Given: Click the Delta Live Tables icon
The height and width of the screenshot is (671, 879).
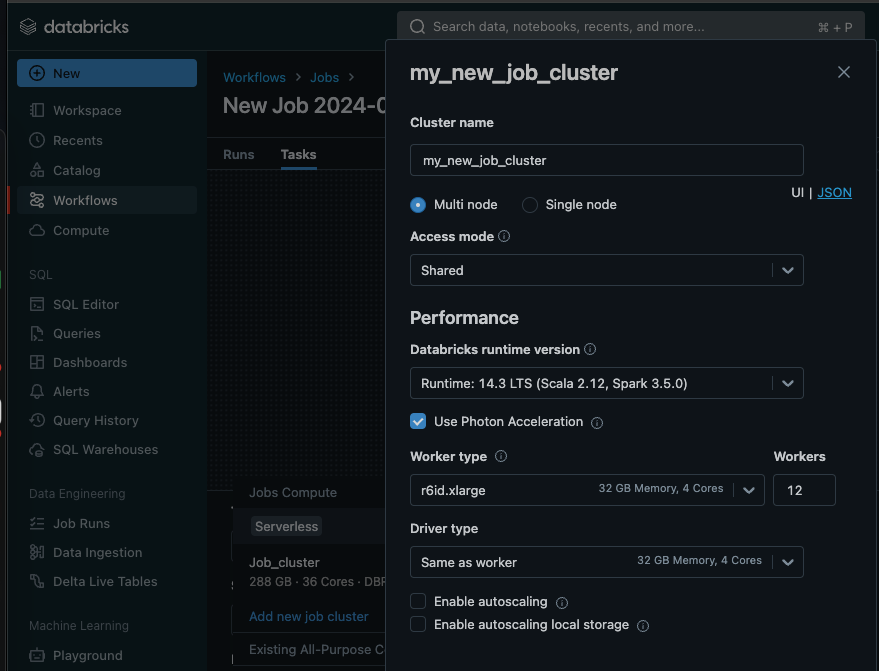Looking at the screenshot, I should [37, 582].
